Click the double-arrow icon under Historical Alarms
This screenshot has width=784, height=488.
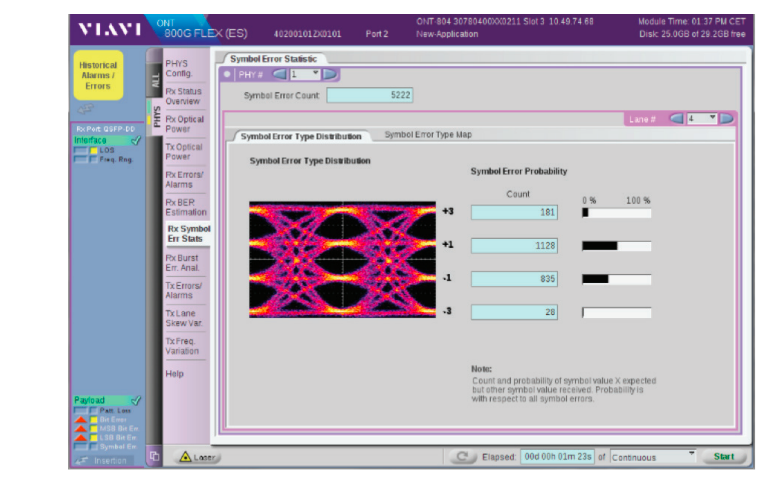(86, 108)
